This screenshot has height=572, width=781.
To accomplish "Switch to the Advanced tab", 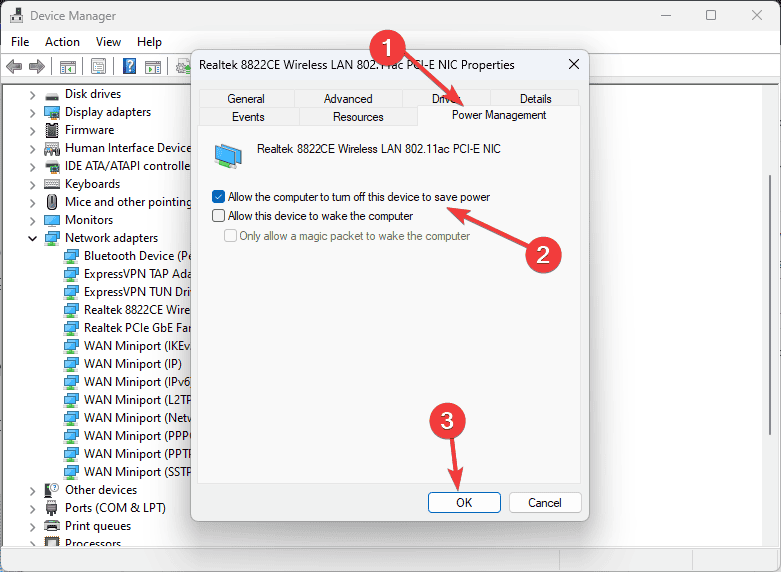I will (348, 99).
